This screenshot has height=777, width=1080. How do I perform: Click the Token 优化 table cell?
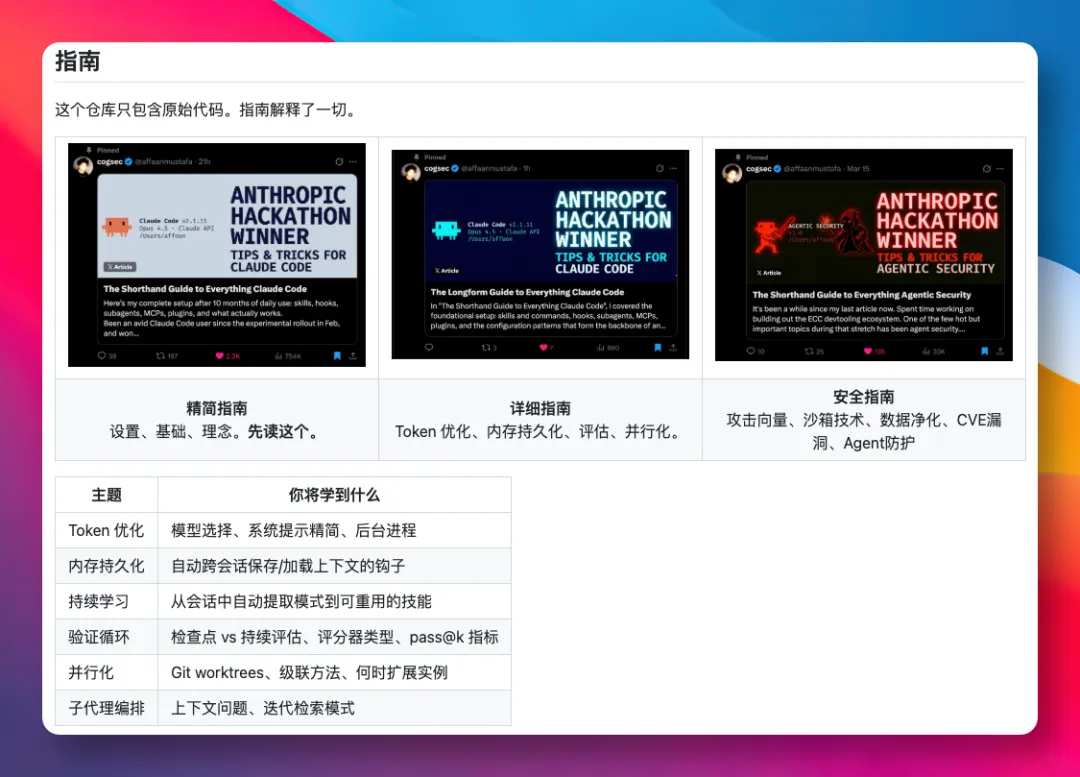tap(107, 530)
